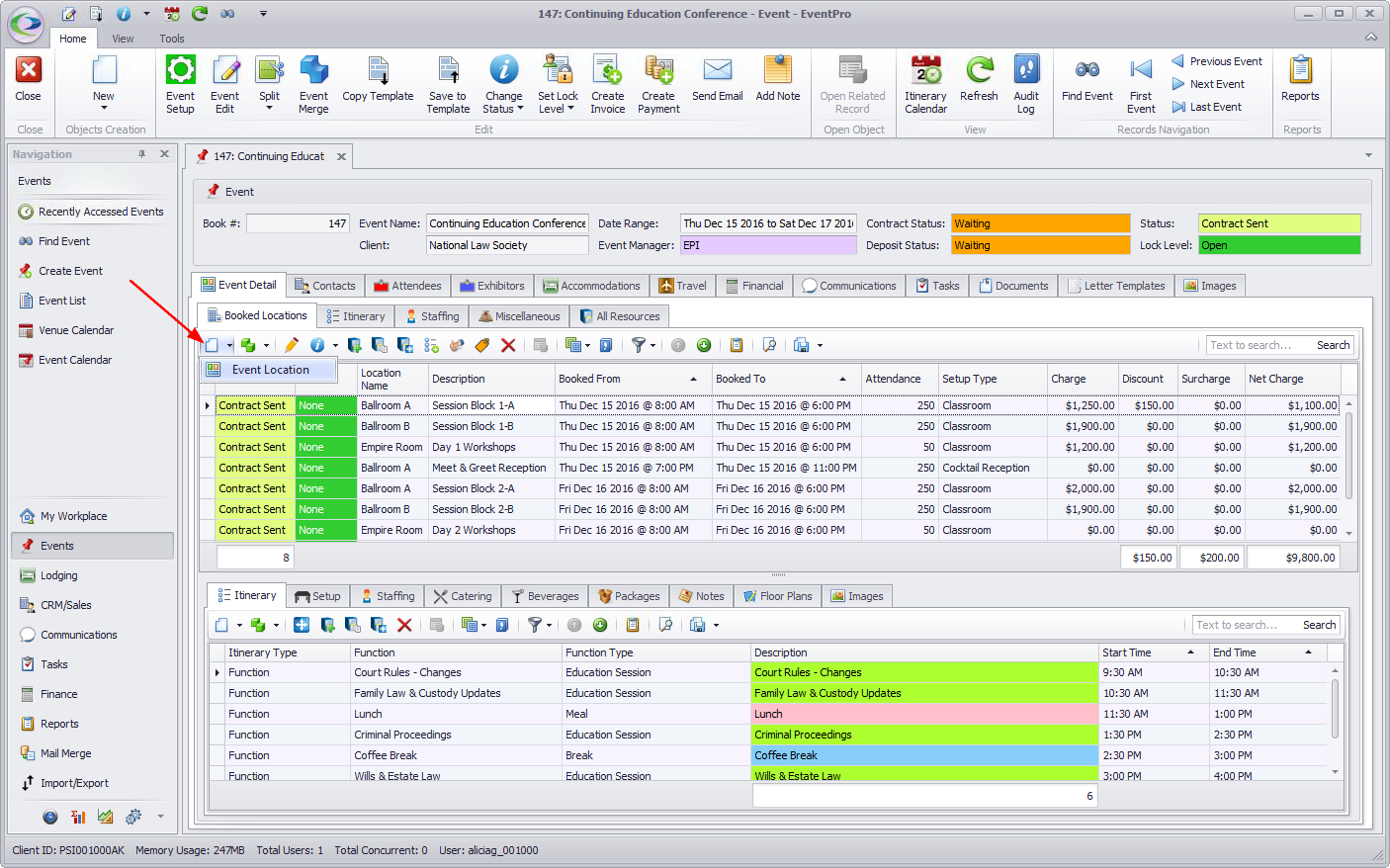Click Booked Locations text search box

tap(1258, 345)
